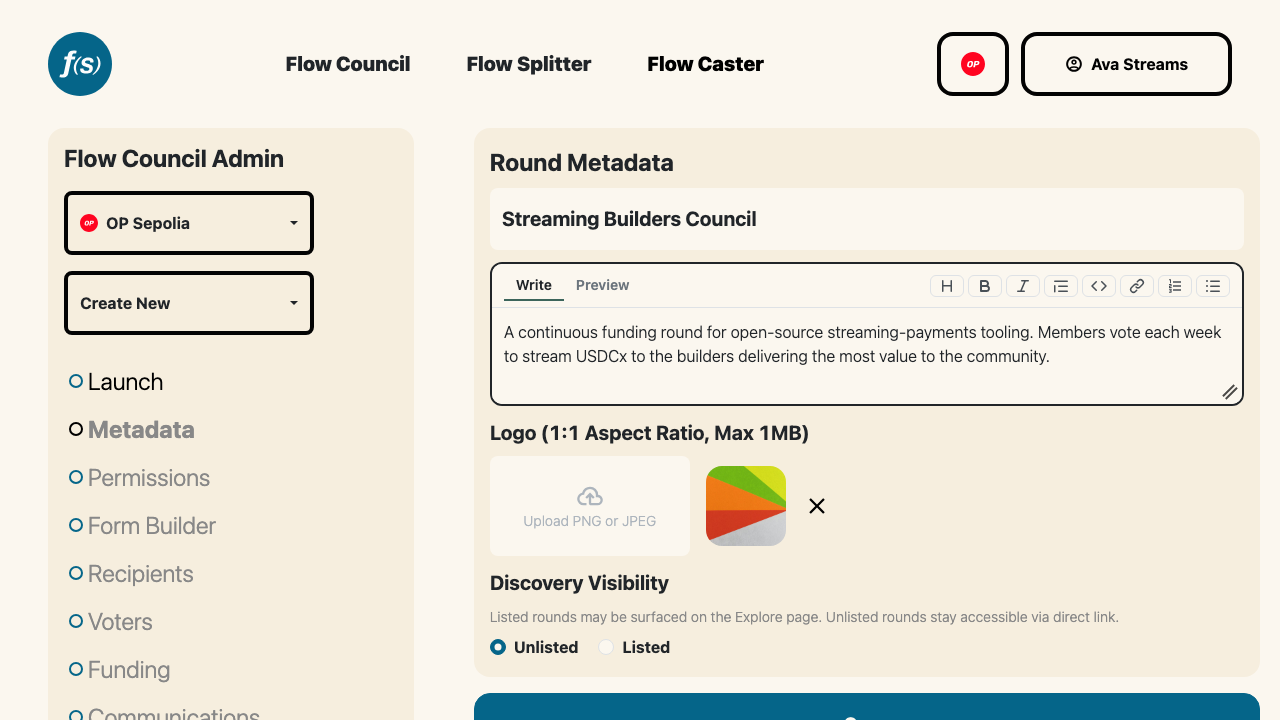
Task: Click the round name field Streaming Builders Council
Action: coord(867,219)
